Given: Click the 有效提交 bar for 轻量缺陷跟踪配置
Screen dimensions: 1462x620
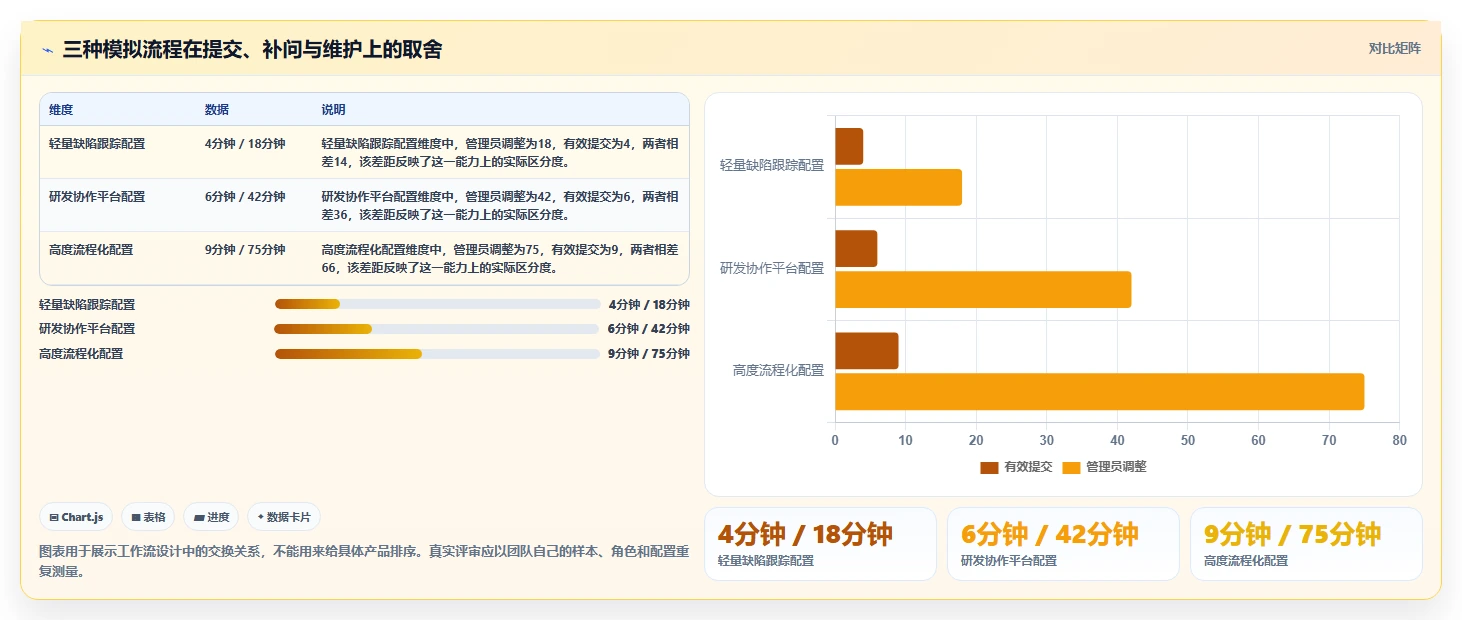Looking at the screenshot, I should click(x=849, y=147).
